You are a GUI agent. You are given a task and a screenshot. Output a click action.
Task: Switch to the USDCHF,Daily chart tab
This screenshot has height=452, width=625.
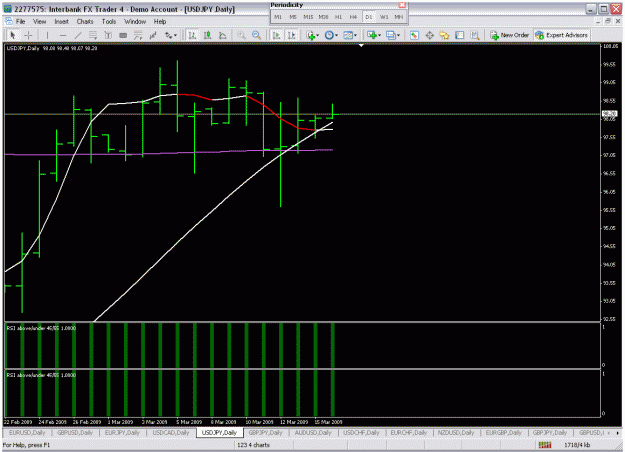click(361, 433)
